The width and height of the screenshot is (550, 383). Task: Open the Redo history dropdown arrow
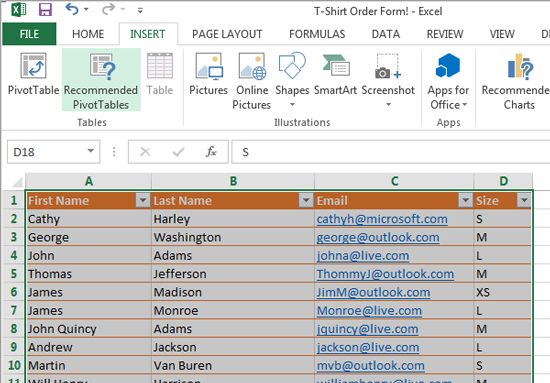(x=123, y=10)
